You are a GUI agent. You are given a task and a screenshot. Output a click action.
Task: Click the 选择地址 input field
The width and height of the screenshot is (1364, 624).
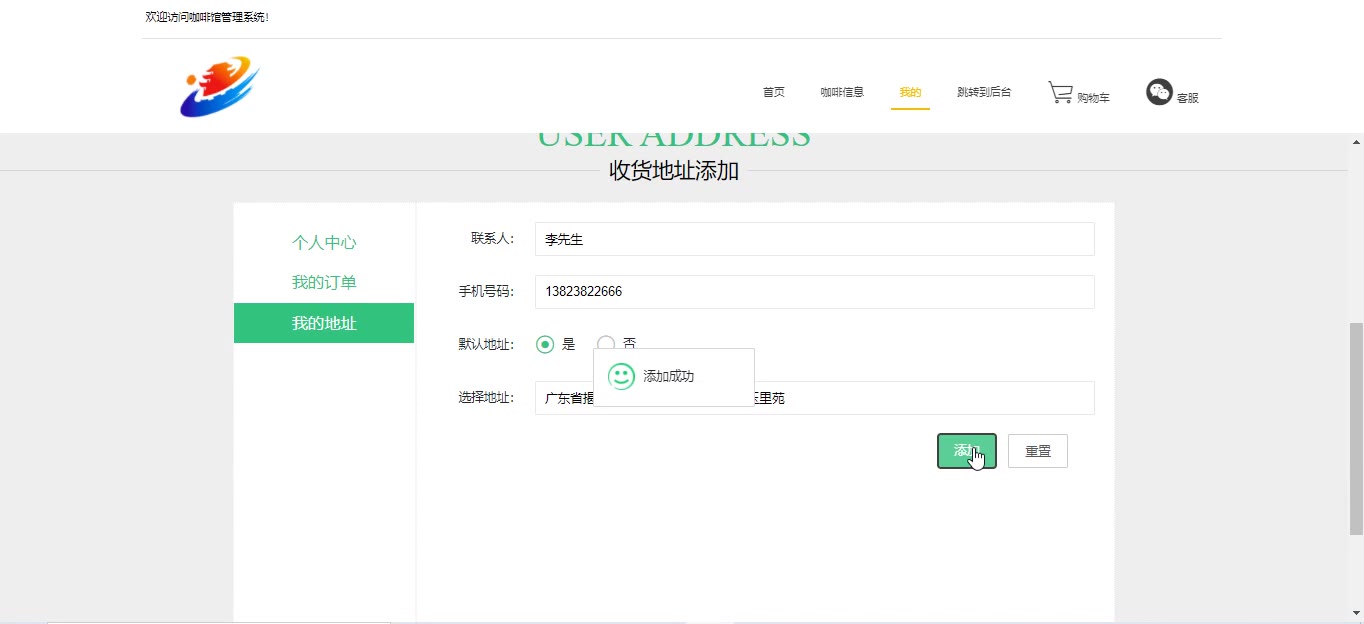pos(814,398)
